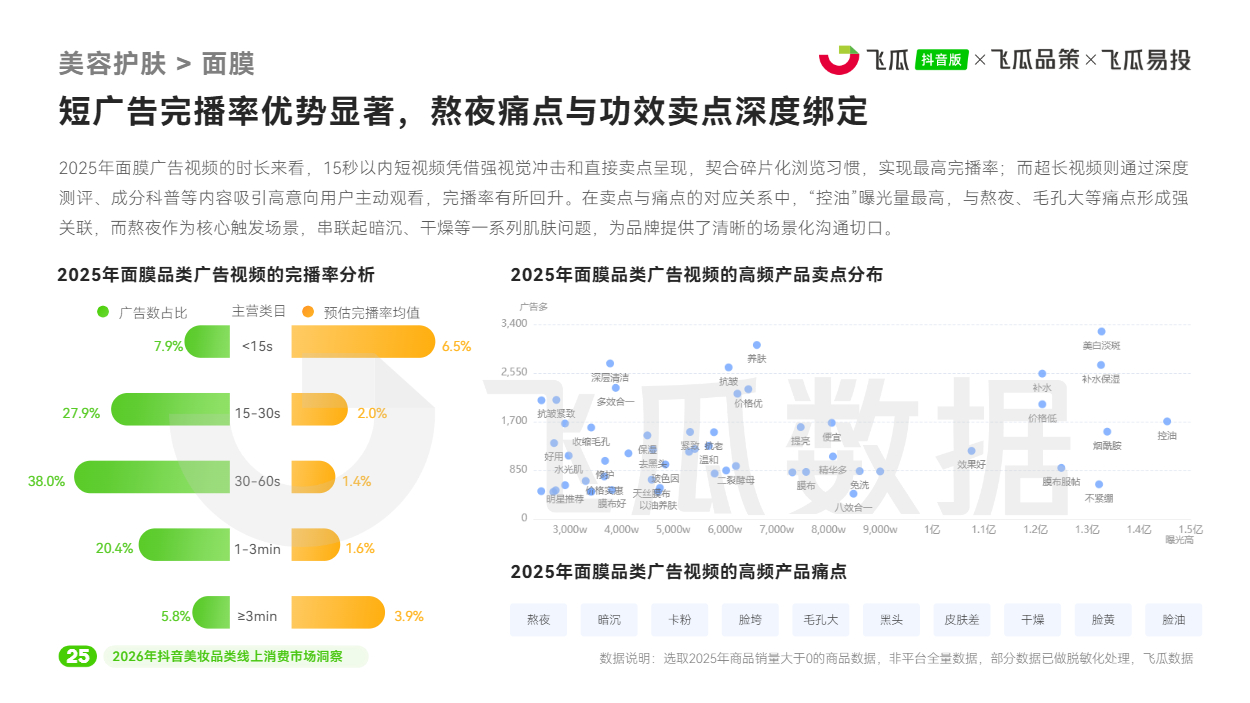Click the 2026年抖音美妆品类线上消费市场洞察 footer label
This screenshot has height=703, width=1250.
pos(227,657)
